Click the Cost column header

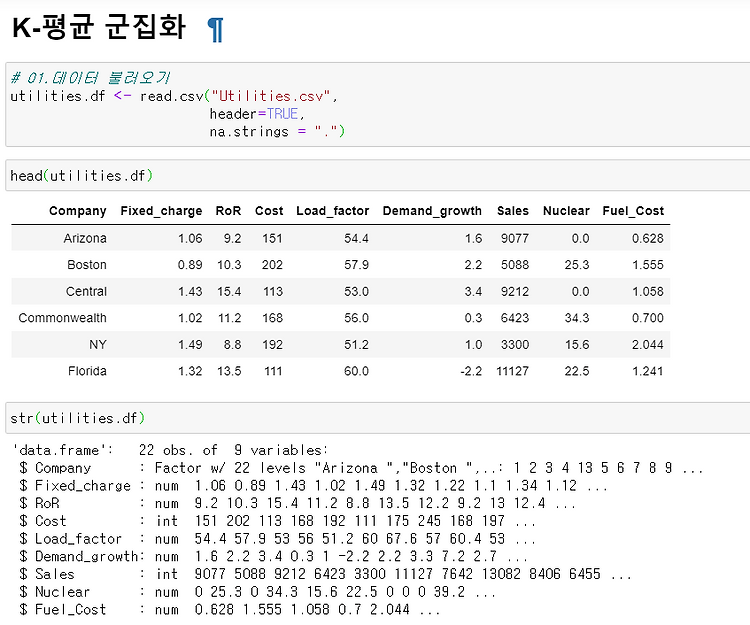coord(269,211)
